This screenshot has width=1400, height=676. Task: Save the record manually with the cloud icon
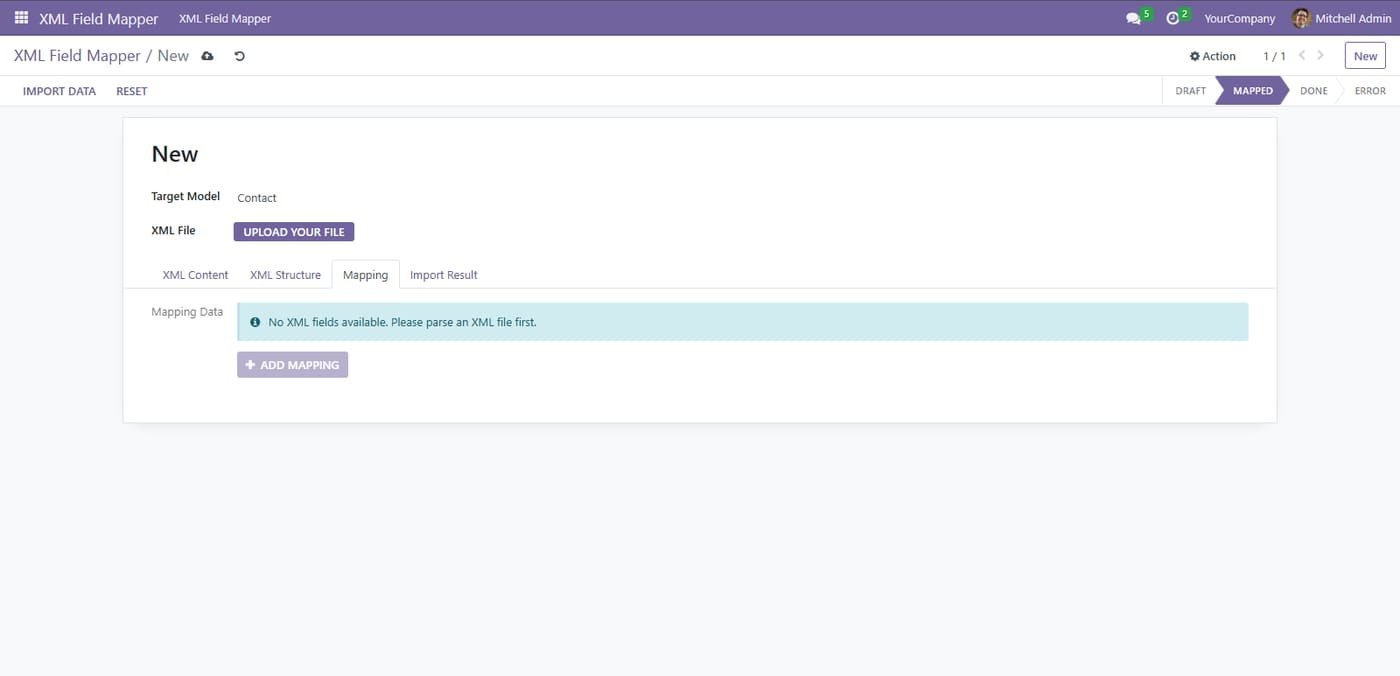pyautogui.click(x=207, y=56)
